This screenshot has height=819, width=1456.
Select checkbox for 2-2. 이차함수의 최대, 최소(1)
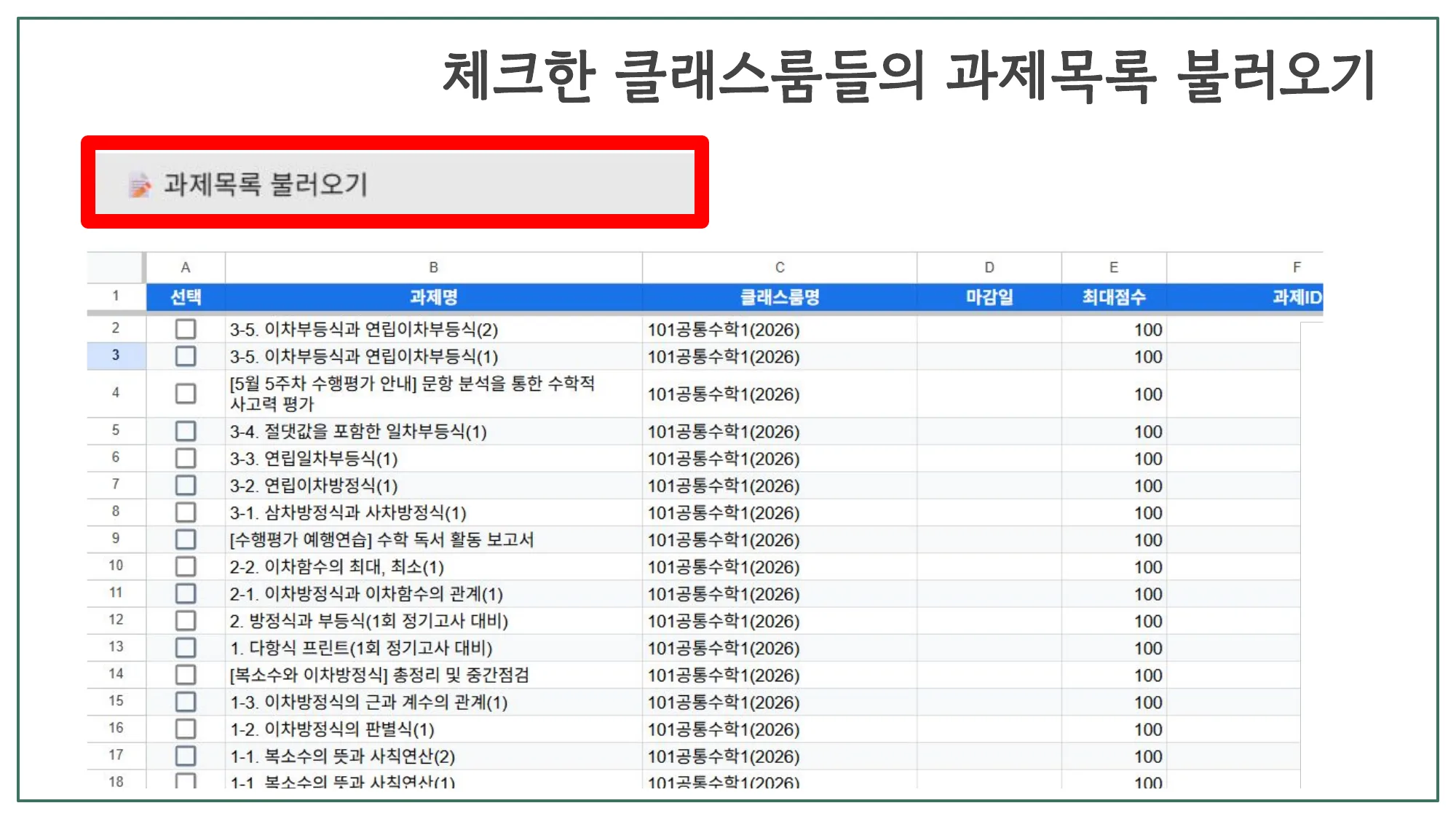click(x=186, y=566)
